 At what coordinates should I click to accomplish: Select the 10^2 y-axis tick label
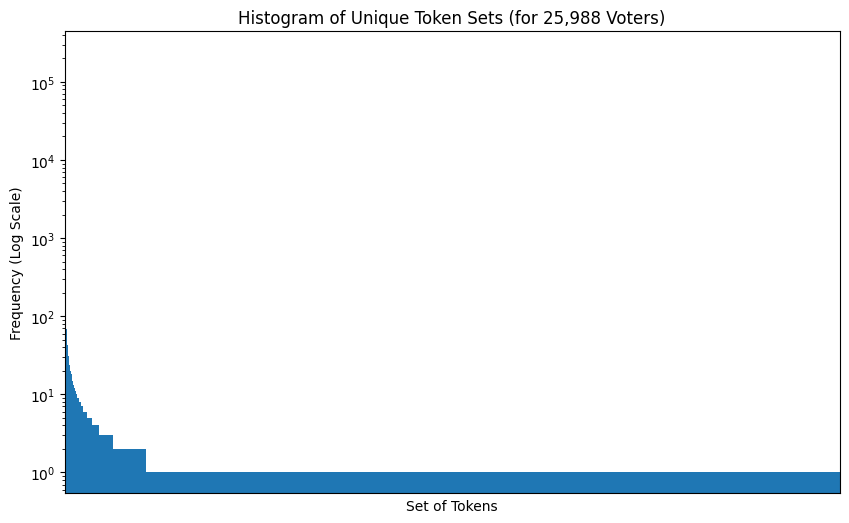pyautogui.click(x=45, y=318)
